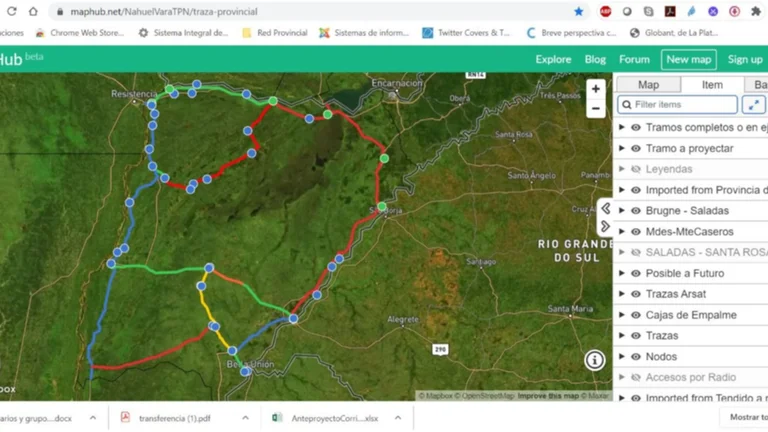This screenshot has height=432, width=768.
Task: Expand the Accesos por Radio group
Action: (622, 377)
